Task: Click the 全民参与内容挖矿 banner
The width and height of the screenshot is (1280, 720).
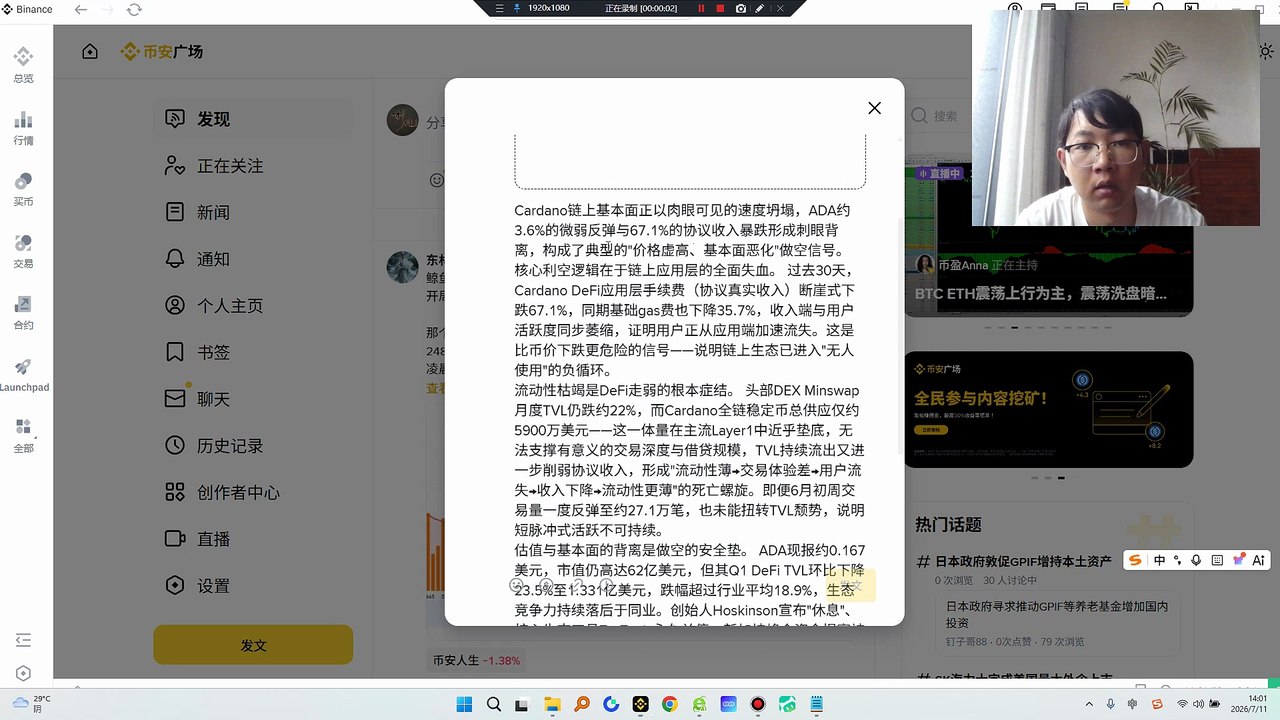Action: [x=1048, y=409]
